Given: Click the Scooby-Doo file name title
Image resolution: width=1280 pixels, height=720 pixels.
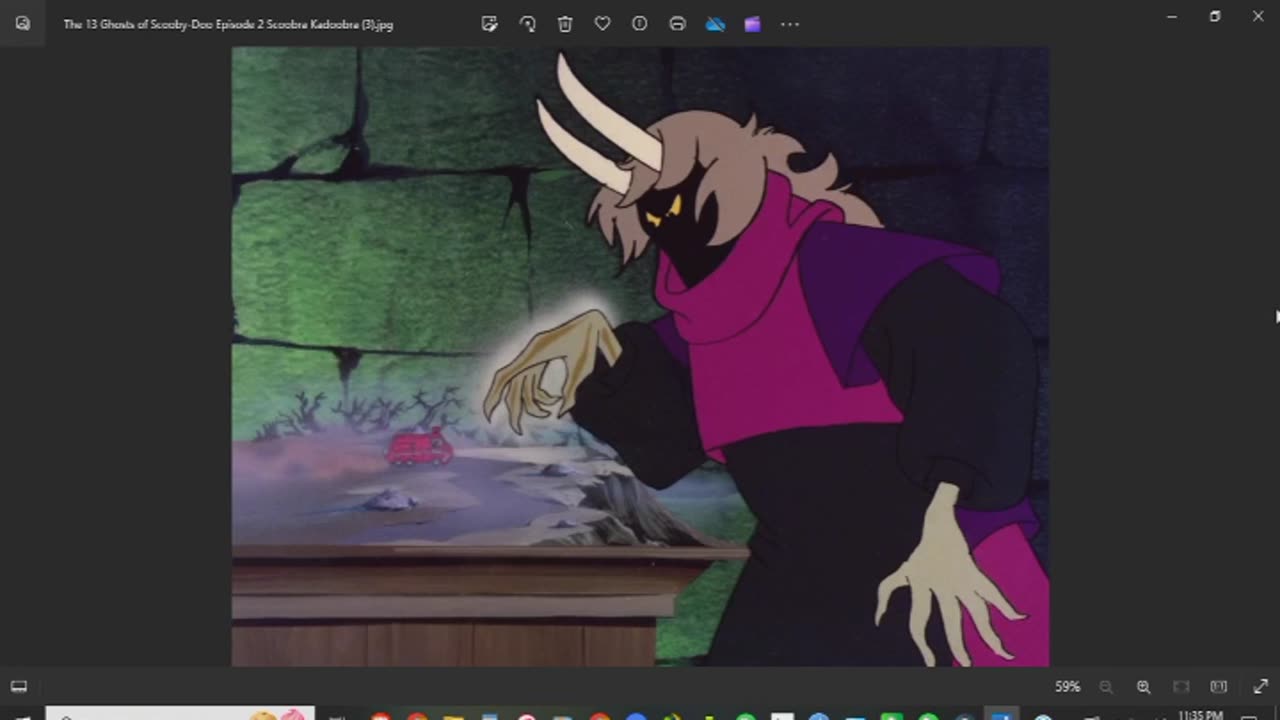Looking at the screenshot, I should pos(228,24).
